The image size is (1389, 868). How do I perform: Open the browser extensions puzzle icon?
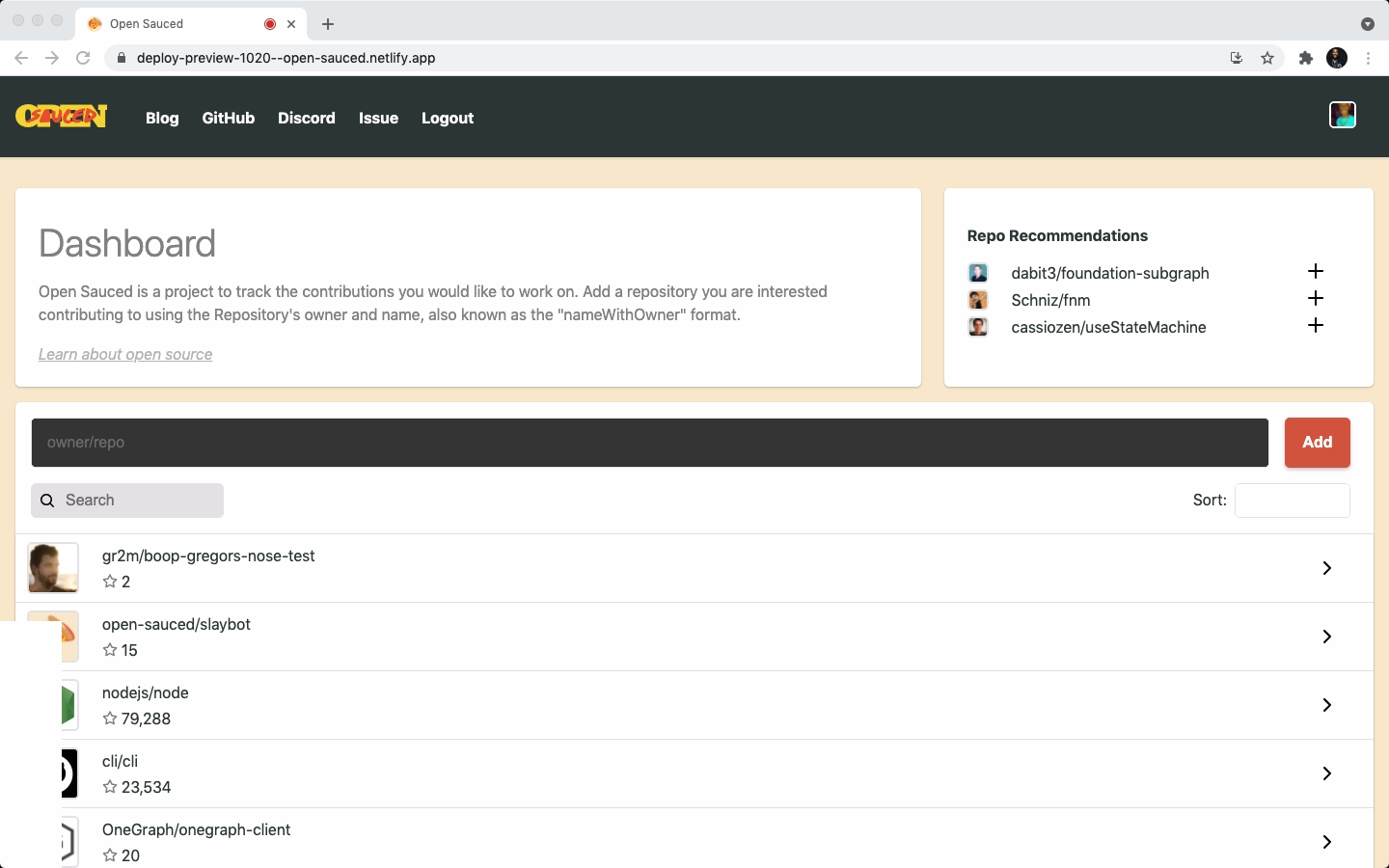pyautogui.click(x=1306, y=58)
